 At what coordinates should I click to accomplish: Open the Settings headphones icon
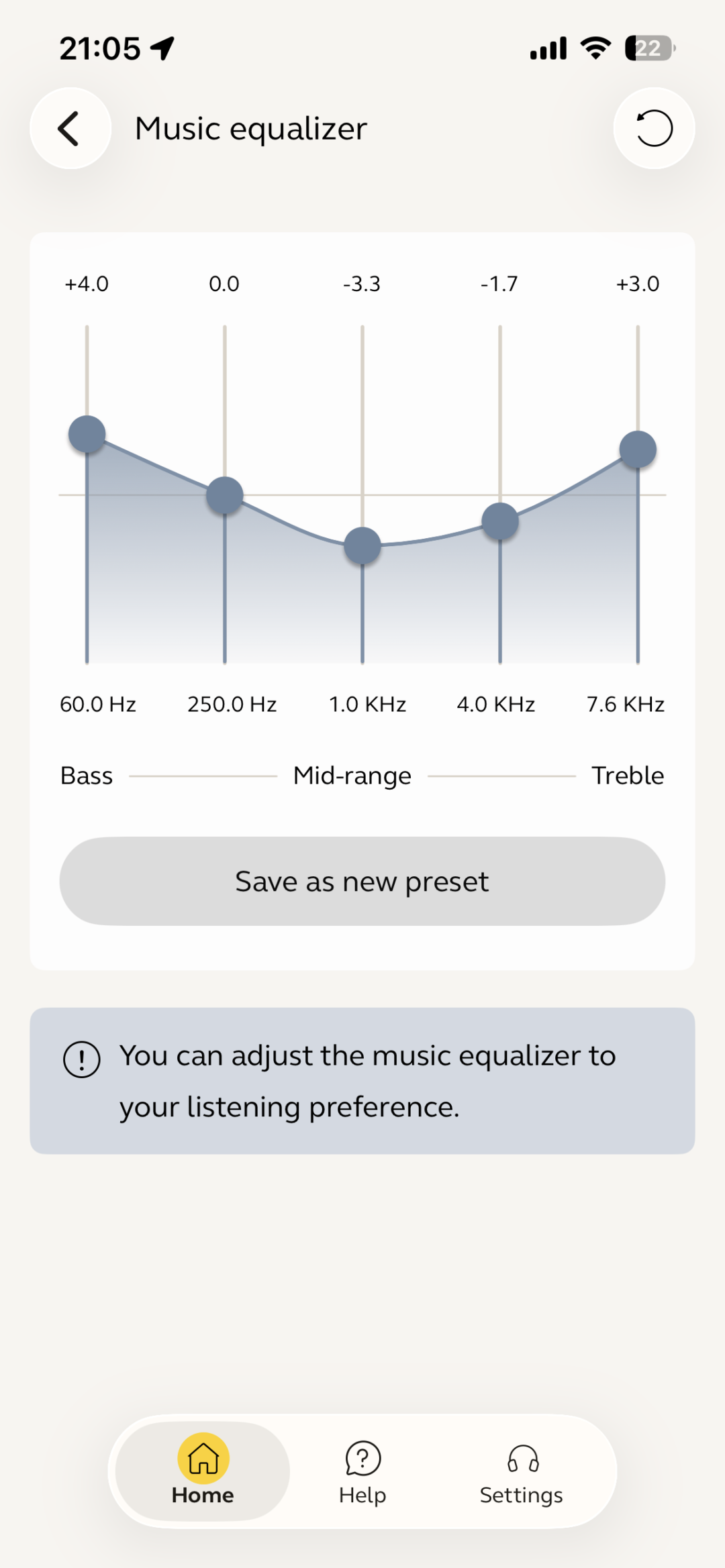coord(523,1459)
